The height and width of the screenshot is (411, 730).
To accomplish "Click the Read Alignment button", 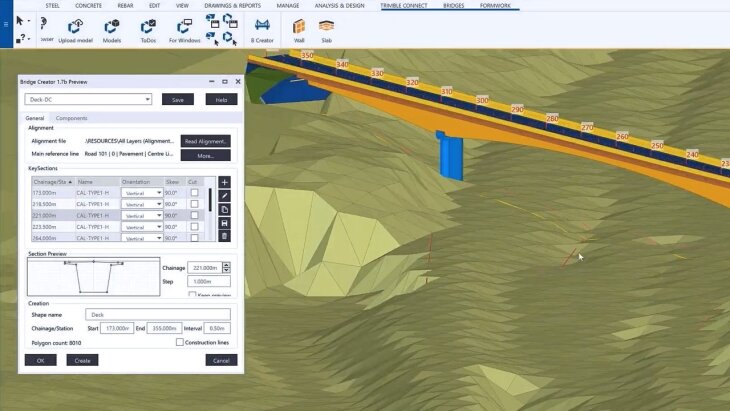I will click(x=205, y=141).
